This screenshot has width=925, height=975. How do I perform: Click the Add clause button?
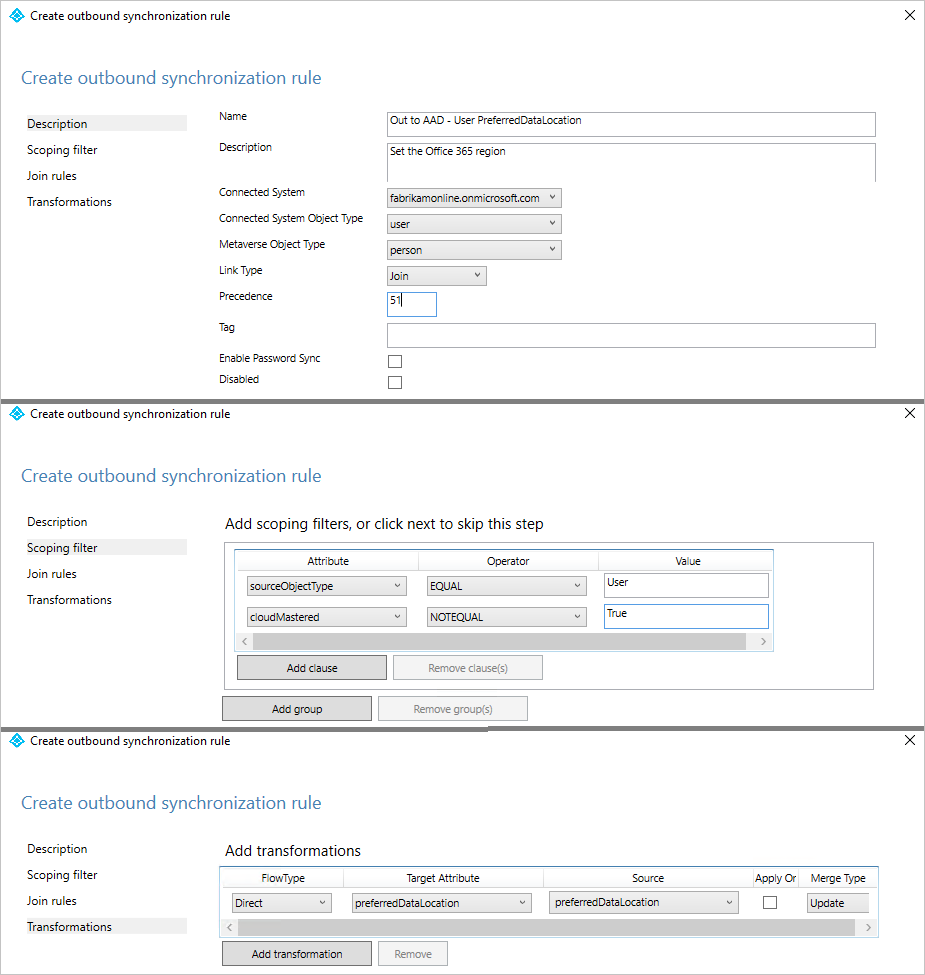point(311,667)
